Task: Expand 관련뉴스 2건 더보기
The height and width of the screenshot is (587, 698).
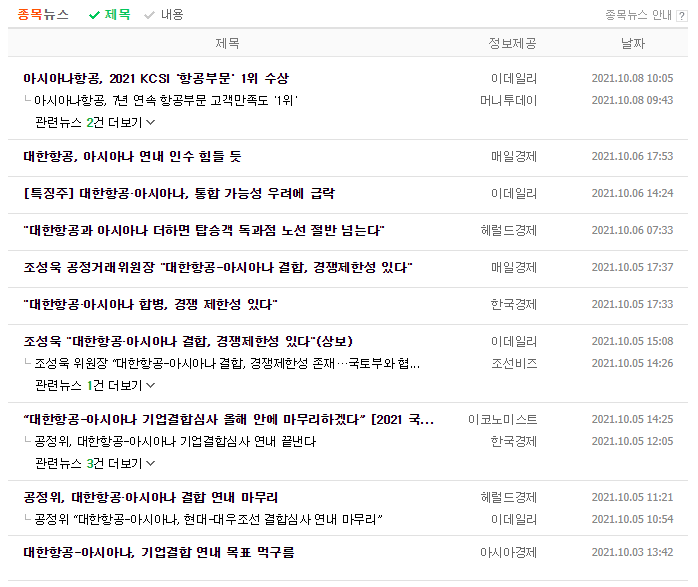Action: (95, 122)
